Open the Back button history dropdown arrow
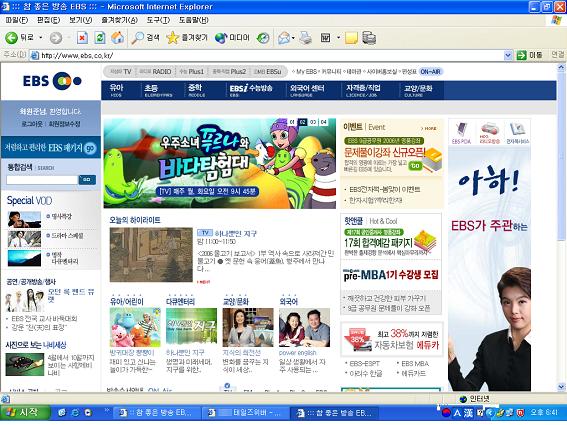 40,38
